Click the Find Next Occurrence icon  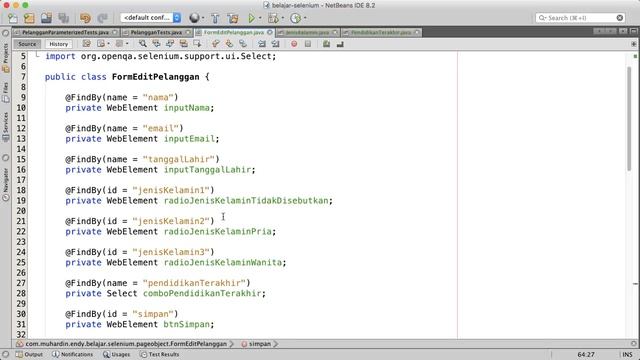170,44
